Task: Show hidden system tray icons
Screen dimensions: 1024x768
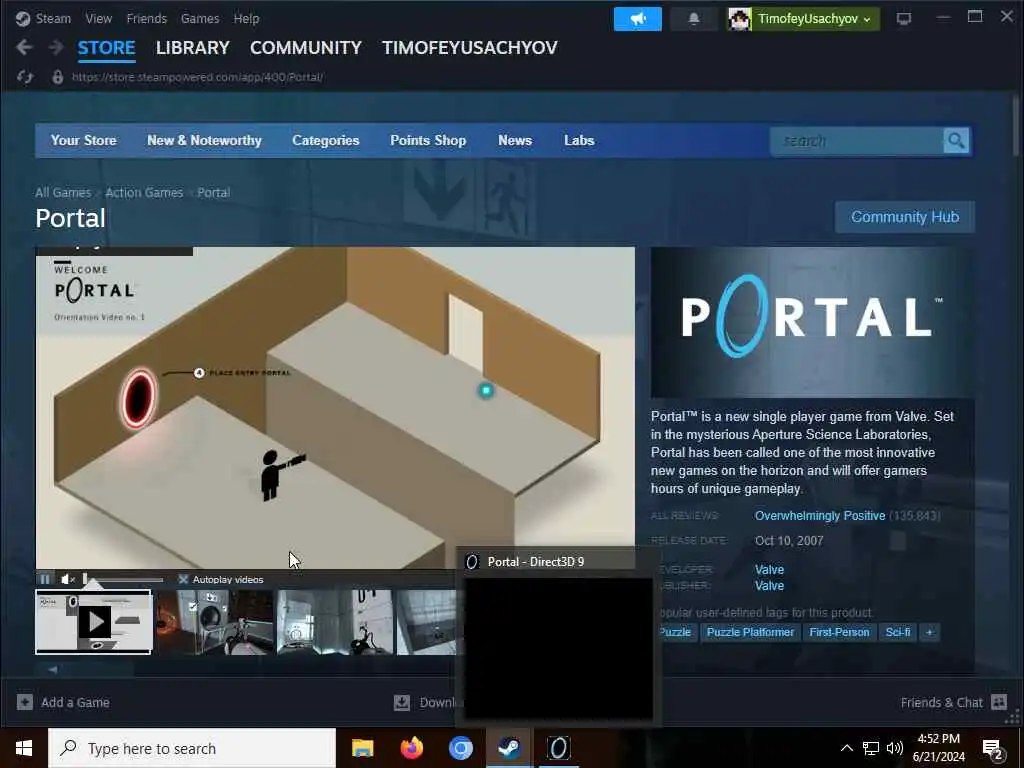Action: [x=846, y=748]
